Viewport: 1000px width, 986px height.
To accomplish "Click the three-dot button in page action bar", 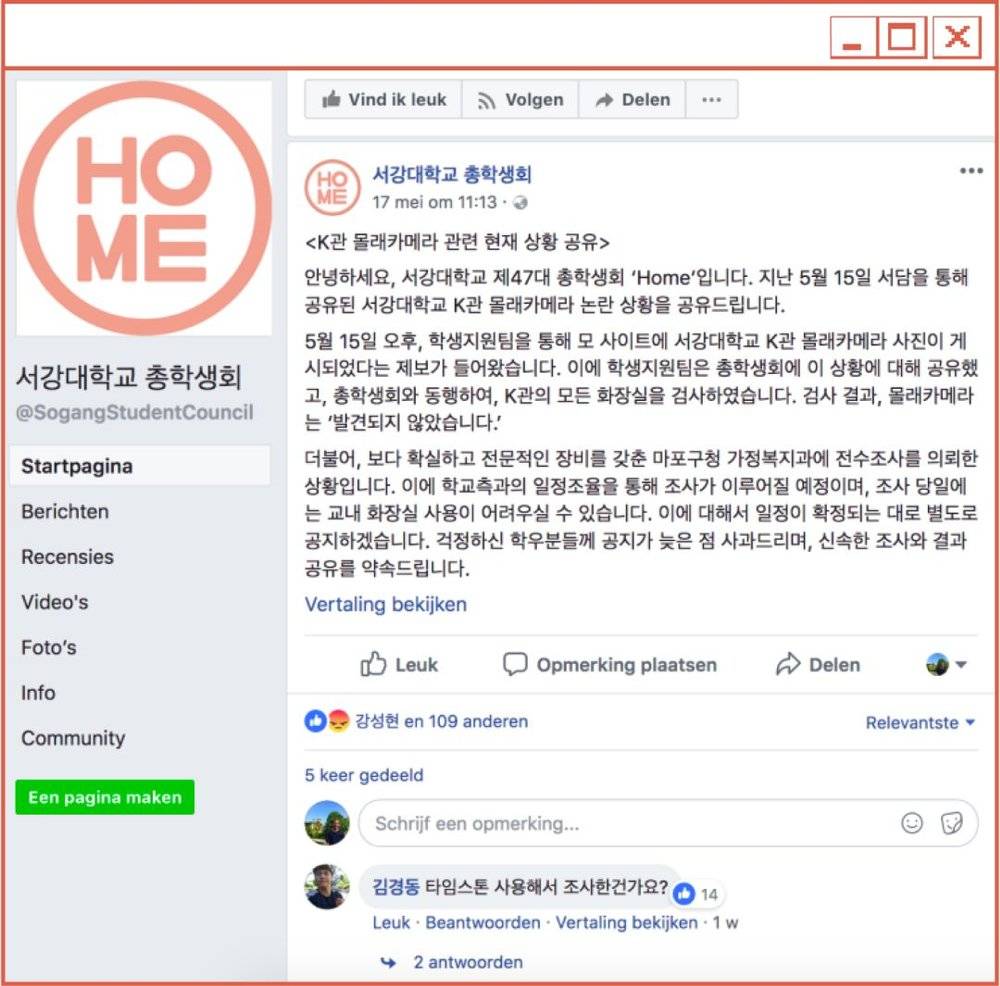I will pyautogui.click(x=711, y=99).
